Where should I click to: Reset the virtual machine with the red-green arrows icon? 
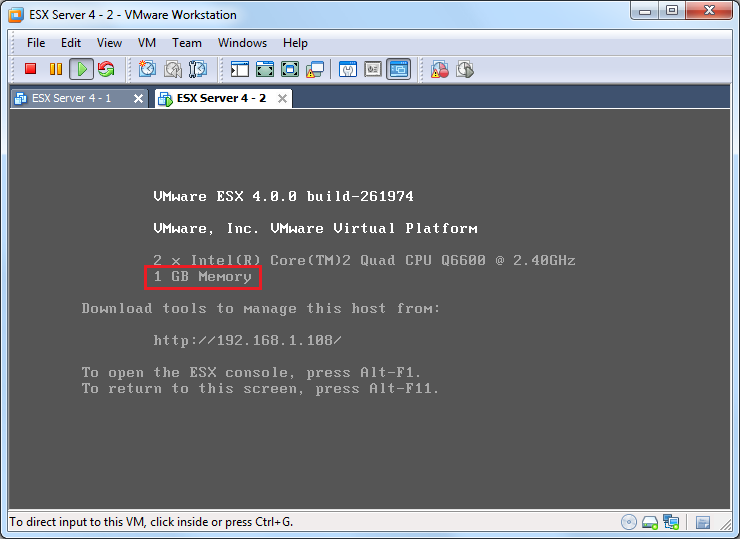click(106, 69)
